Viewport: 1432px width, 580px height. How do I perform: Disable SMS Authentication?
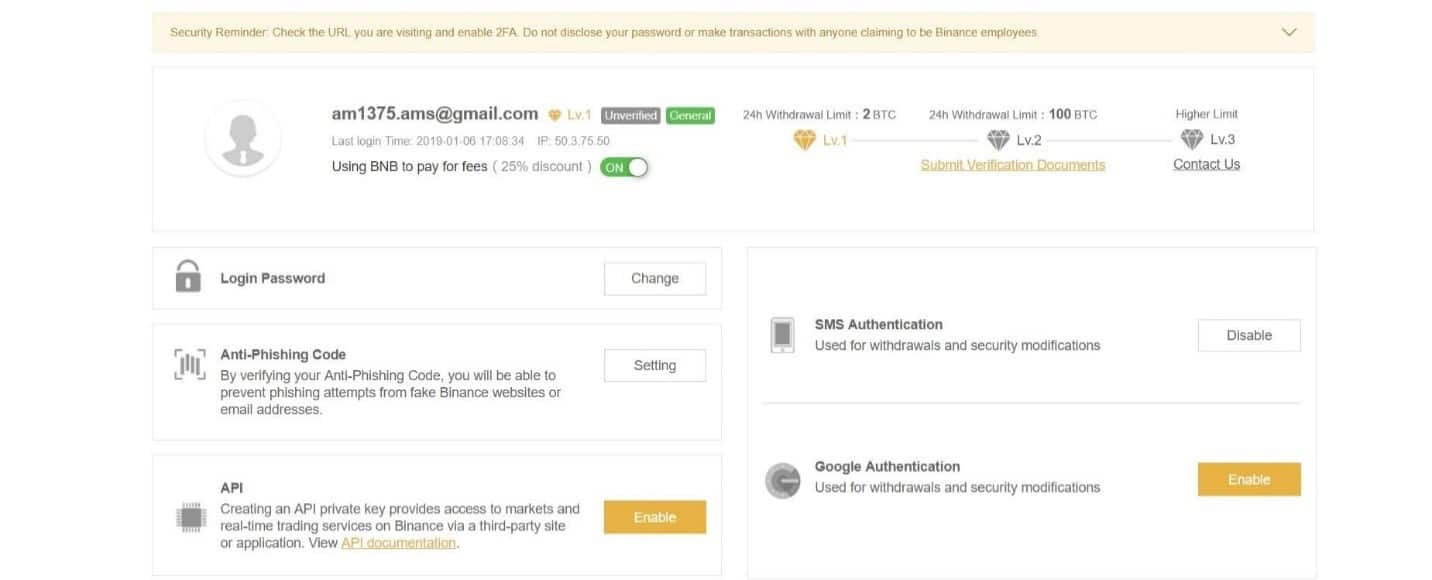tap(1249, 335)
